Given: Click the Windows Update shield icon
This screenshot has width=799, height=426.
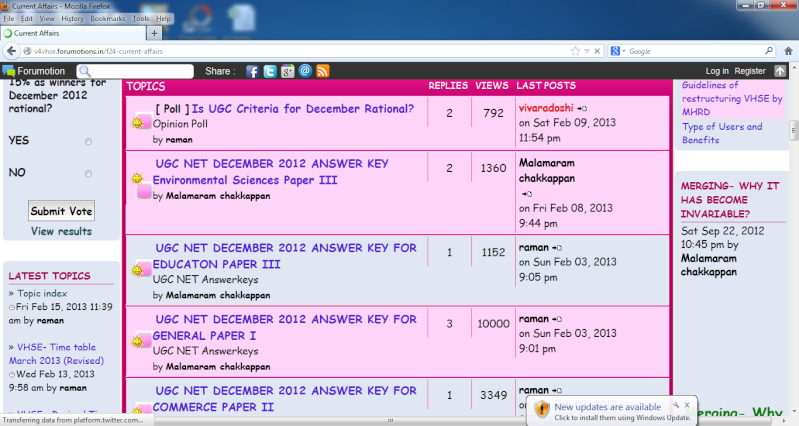Looking at the screenshot, I should click(542, 409).
